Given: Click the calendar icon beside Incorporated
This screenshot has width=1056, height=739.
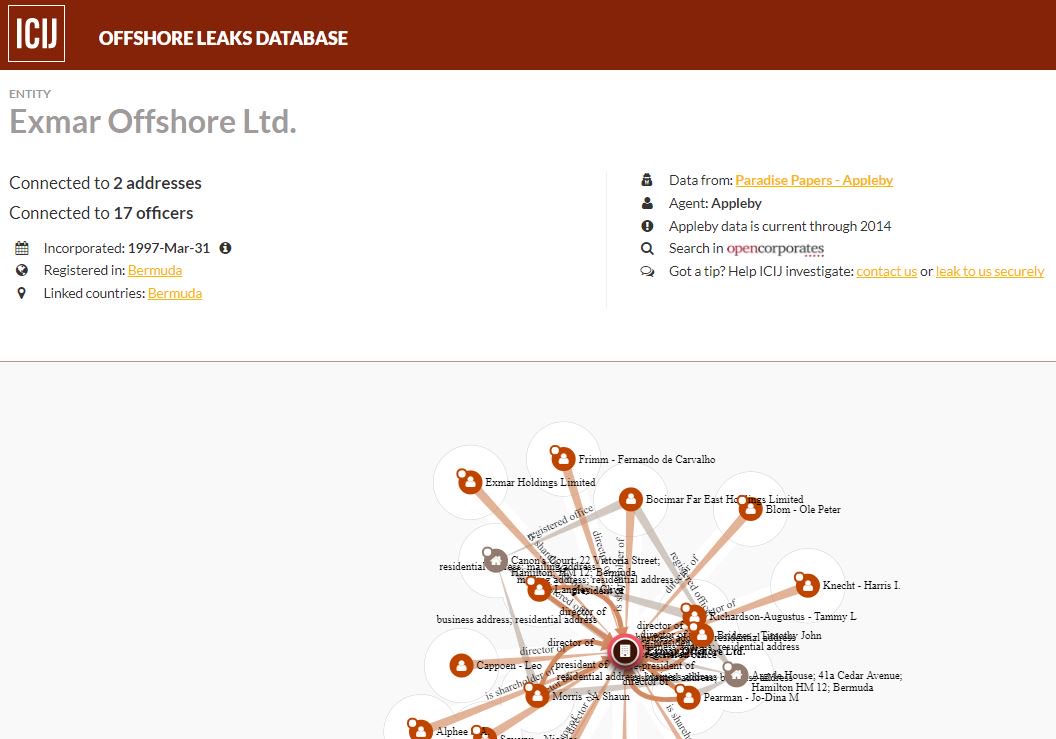Looking at the screenshot, I should pos(22,248).
